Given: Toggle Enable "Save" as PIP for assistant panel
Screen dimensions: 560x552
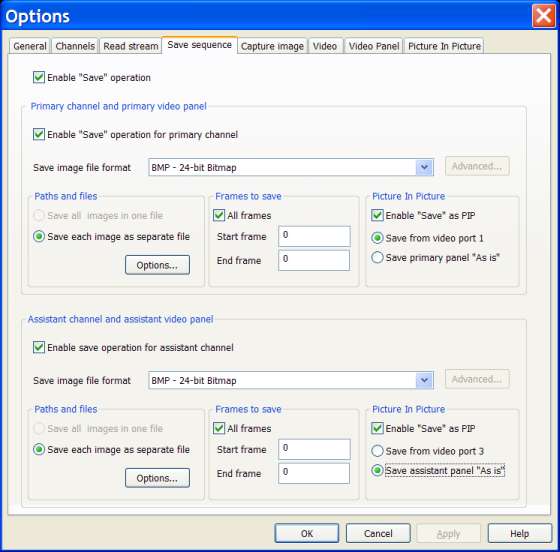Looking at the screenshot, I should tap(377, 428).
